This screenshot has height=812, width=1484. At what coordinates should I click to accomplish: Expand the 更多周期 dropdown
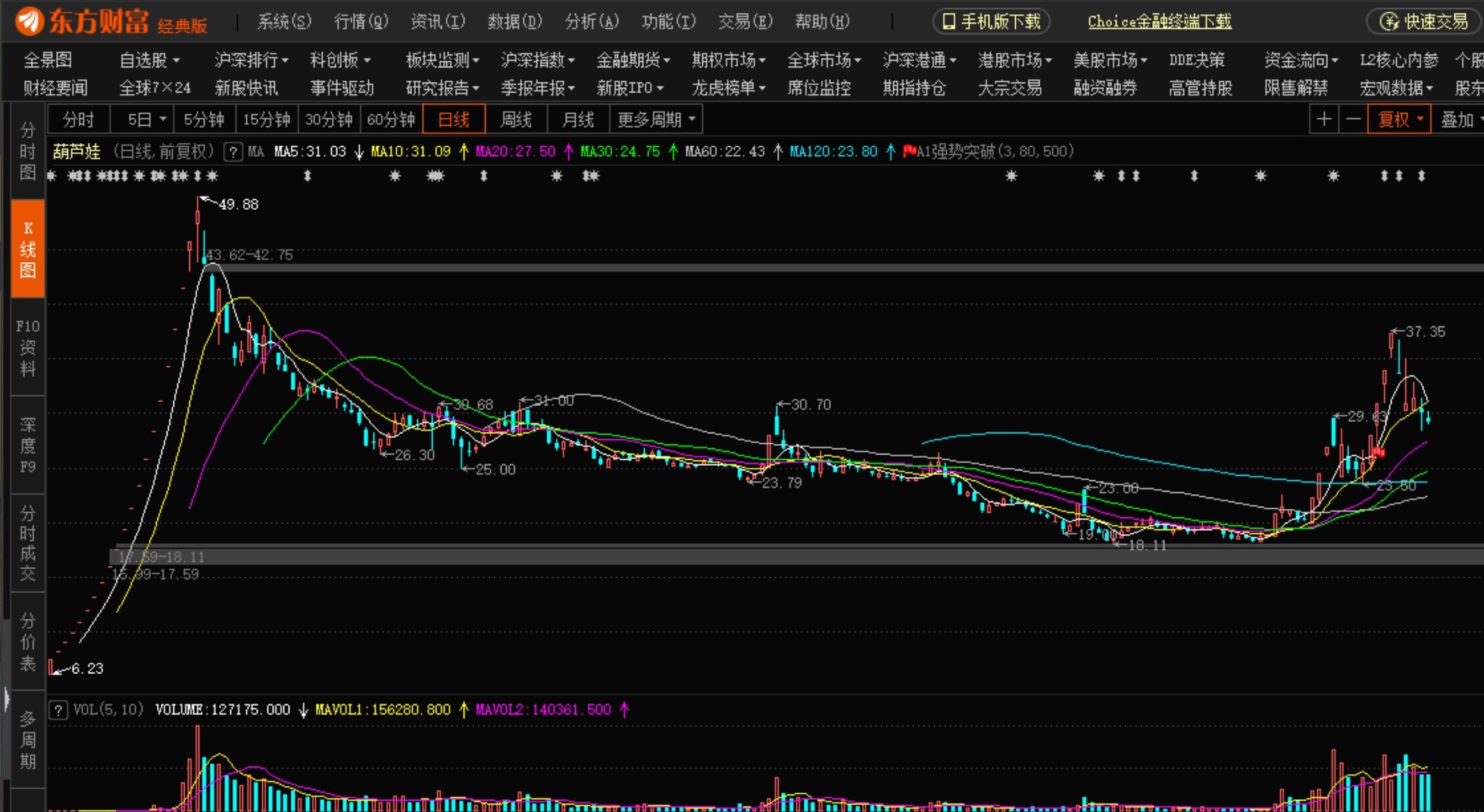(656, 120)
